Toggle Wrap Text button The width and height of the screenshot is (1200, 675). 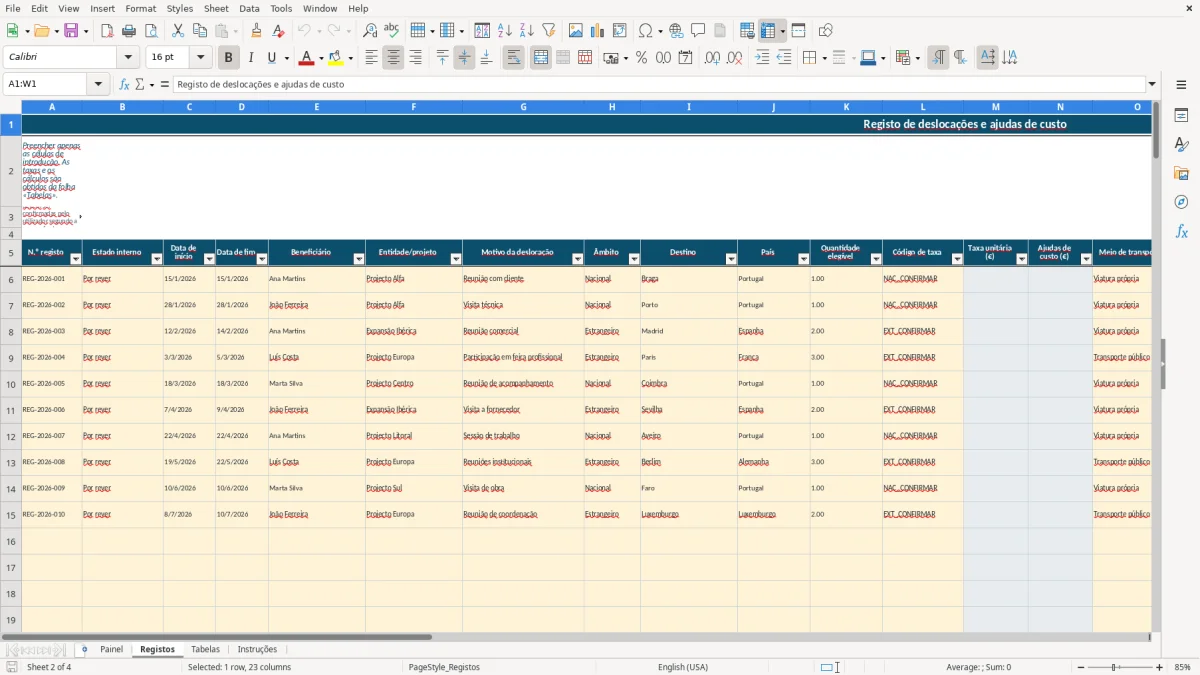514,58
